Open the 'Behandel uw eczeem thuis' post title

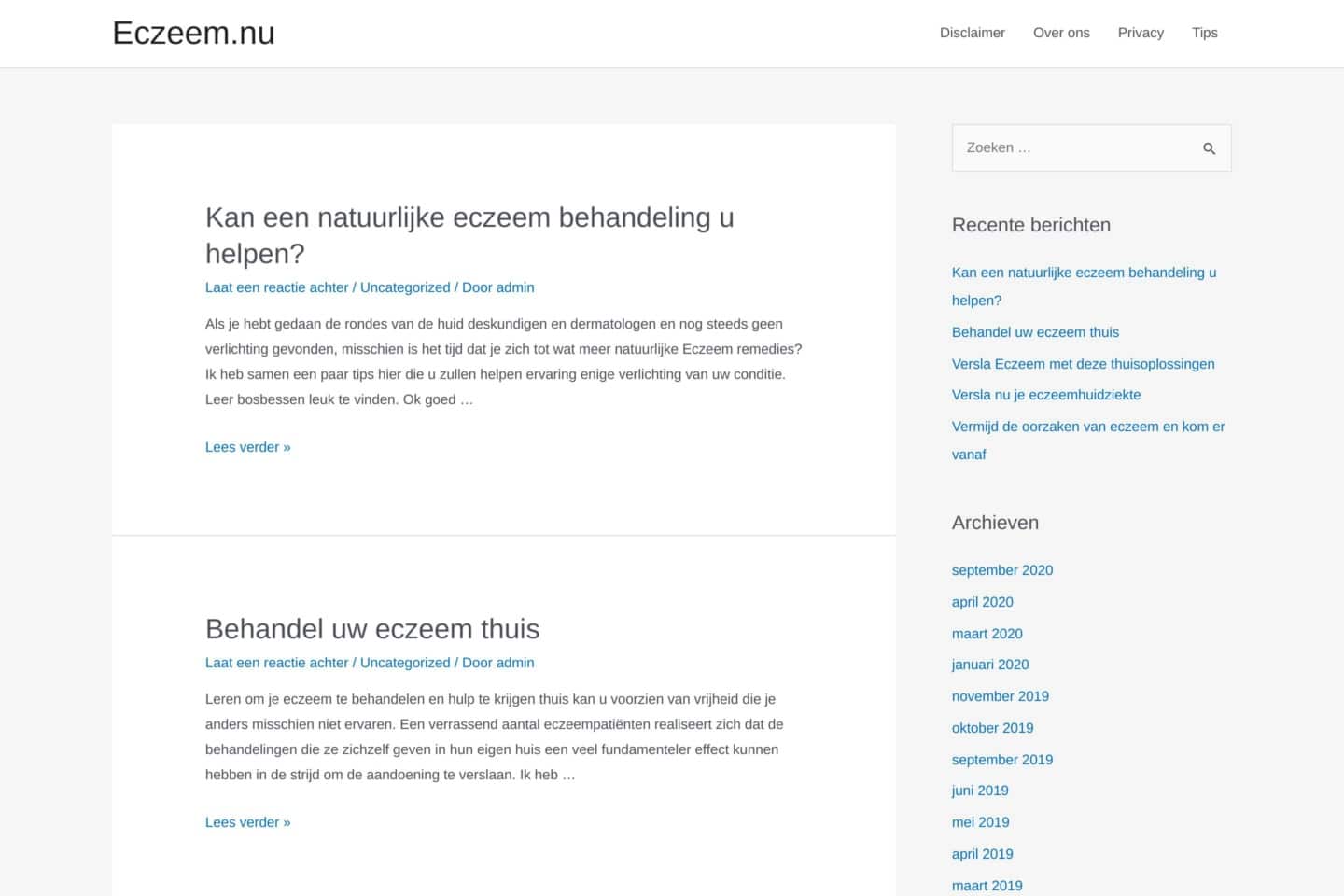(371, 629)
